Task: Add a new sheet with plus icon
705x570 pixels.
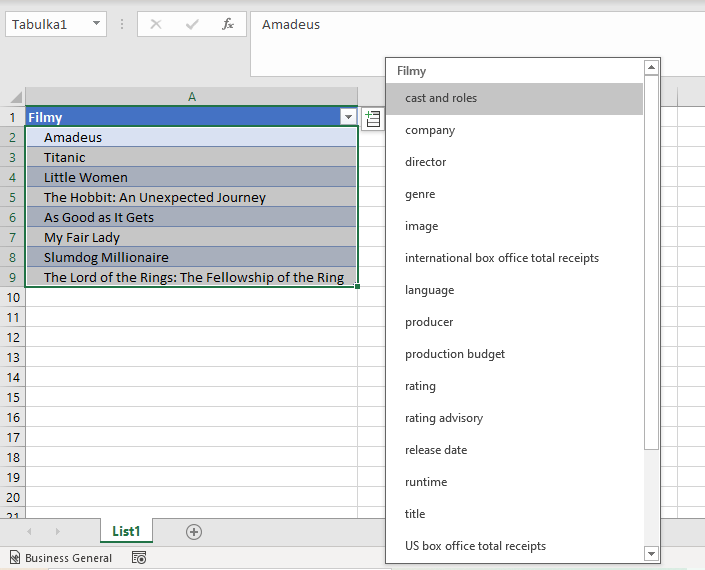Action: click(194, 532)
